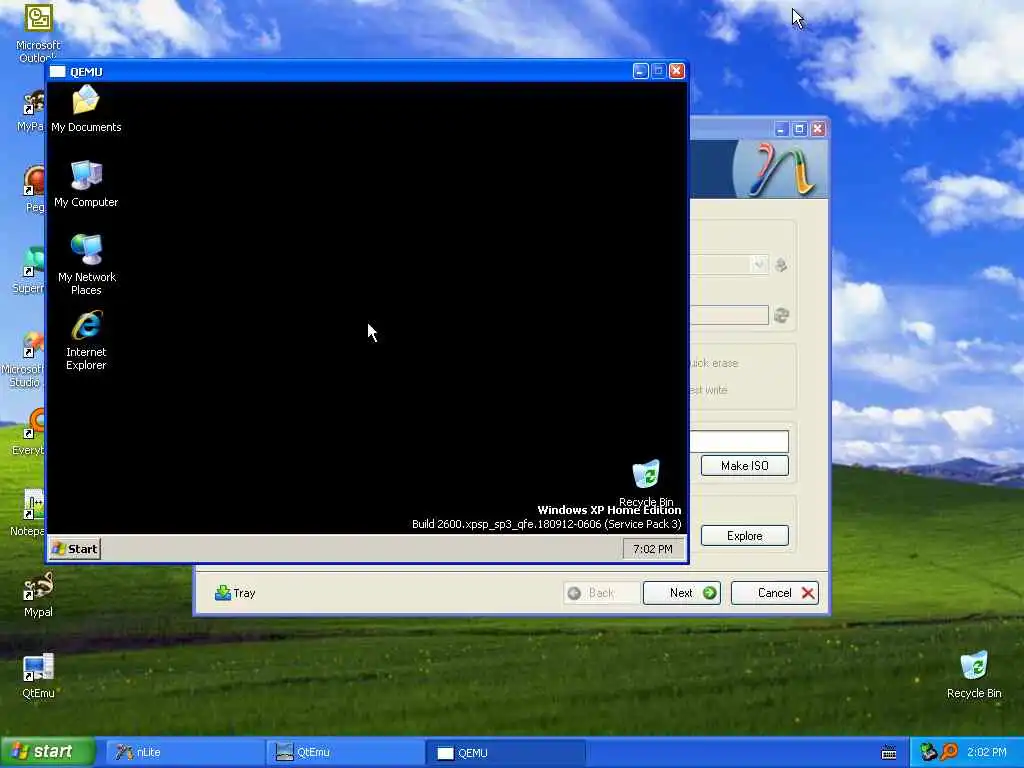Screen dimensions: 1024x768
Task: Maximize the nLite window
Action: coord(799,129)
